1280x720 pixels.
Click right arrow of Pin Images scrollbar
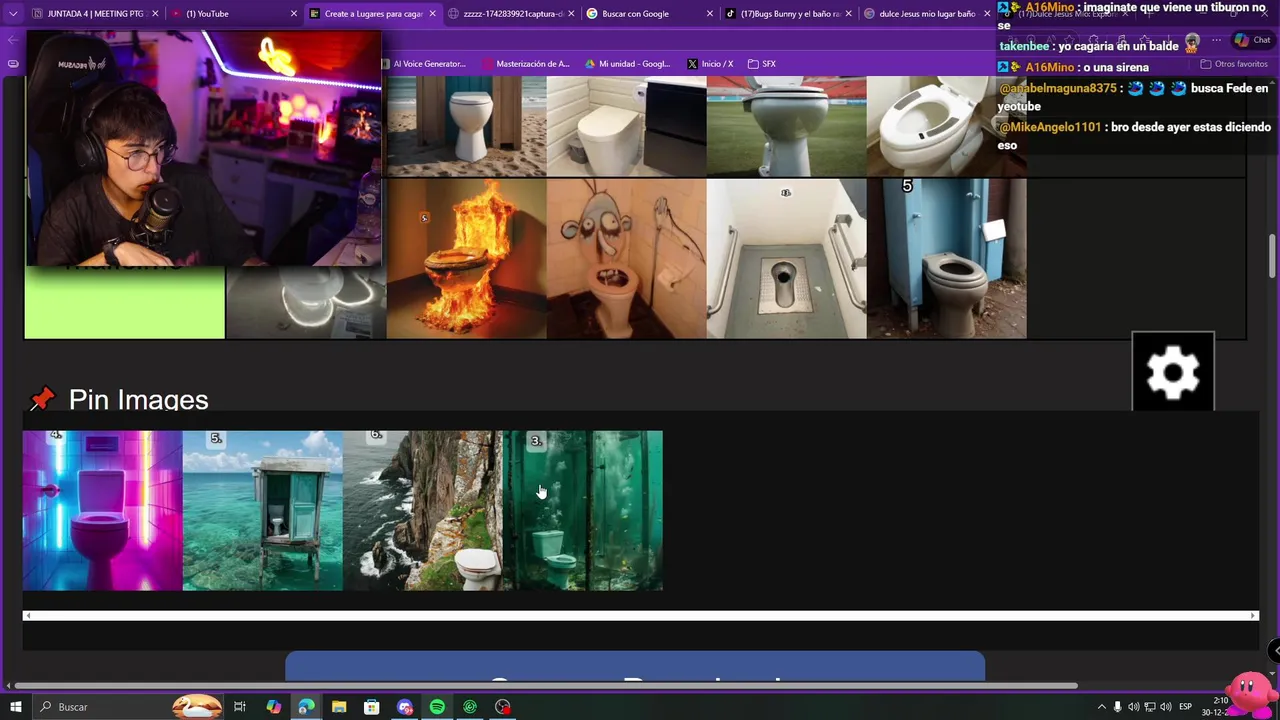[x=1253, y=616]
